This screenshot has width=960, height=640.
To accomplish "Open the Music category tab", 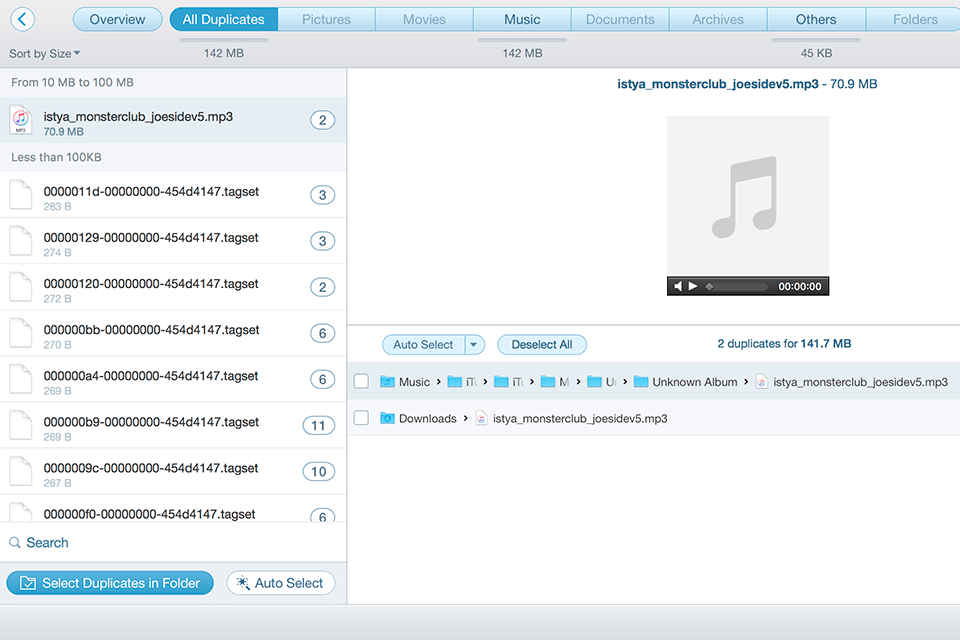I will coord(521,18).
